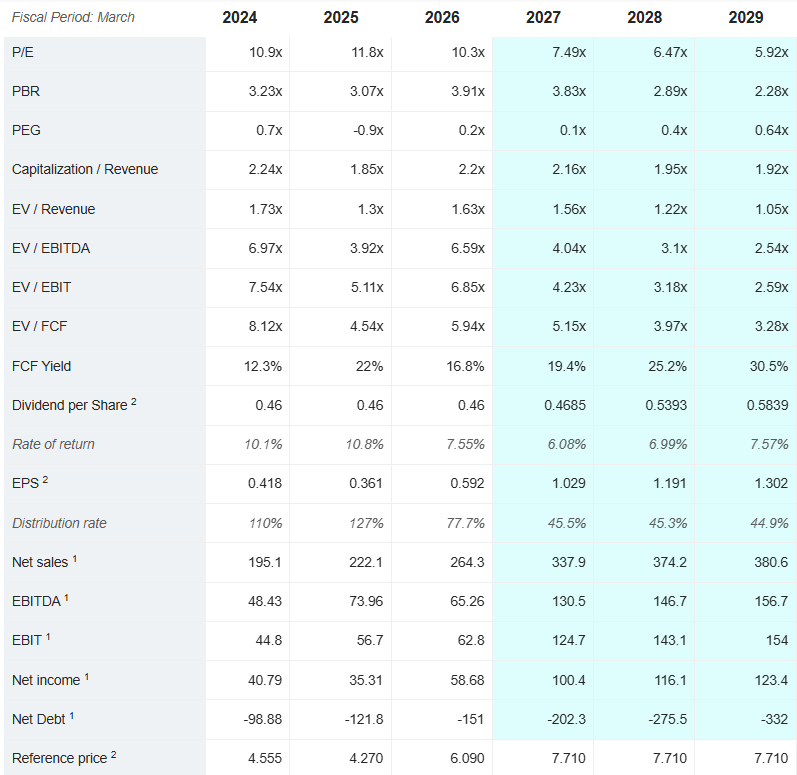The width and height of the screenshot is (797, 775).
Task: Click the EV / Revenue value 1.05x
Action: (x=771, y=209)
